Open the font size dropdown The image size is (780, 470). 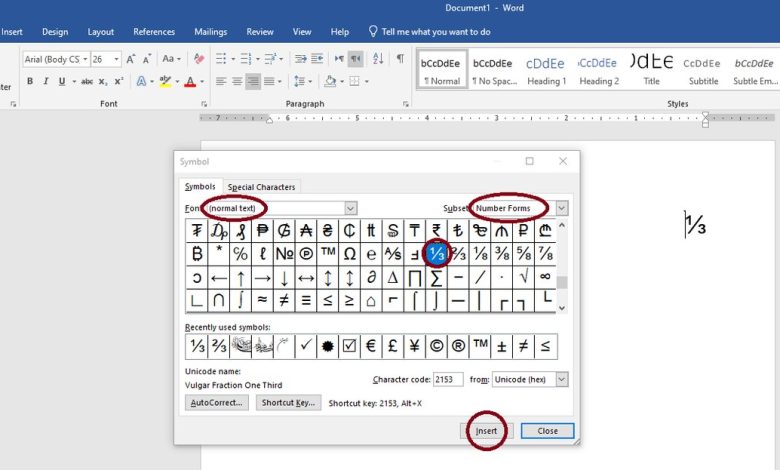pyautogui.click(x=116, y=59)
